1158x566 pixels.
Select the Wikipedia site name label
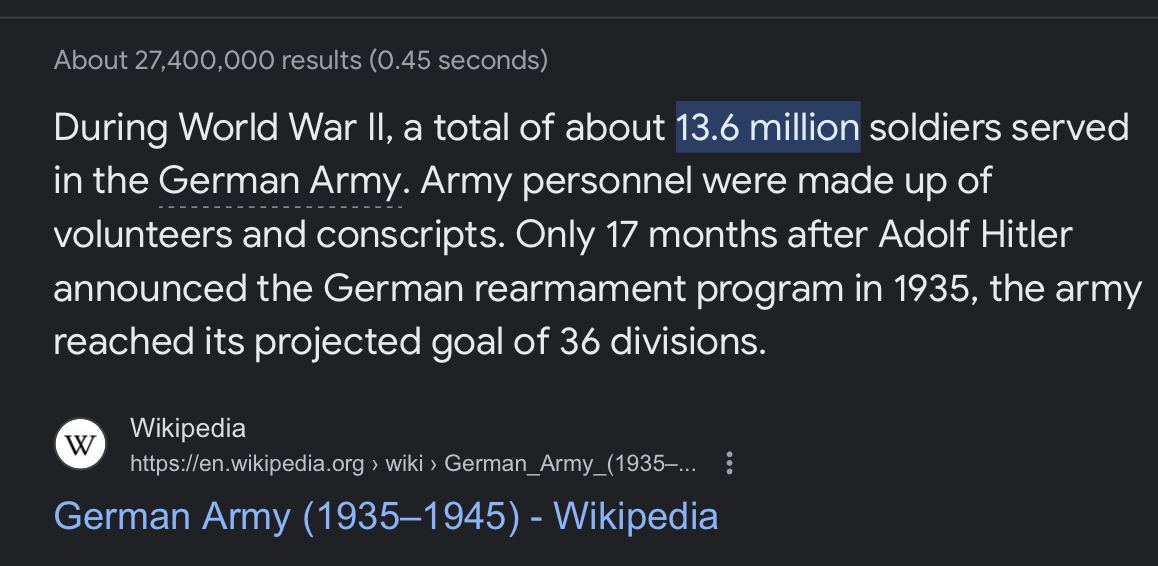(188, 428)
